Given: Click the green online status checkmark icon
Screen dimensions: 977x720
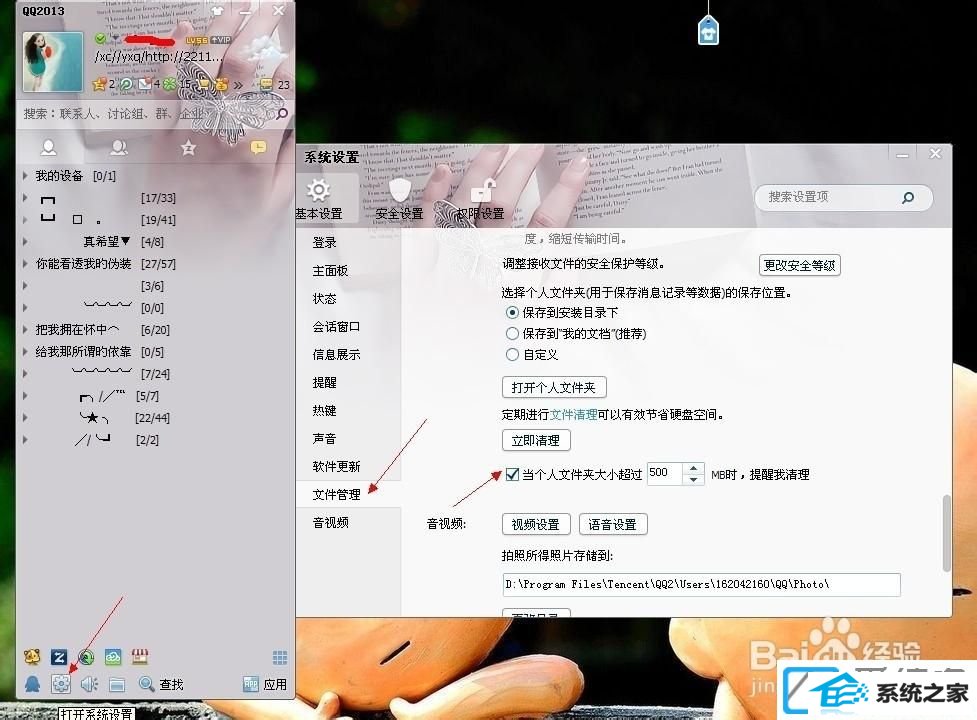Looking at the screenshot, I should 100,39.
